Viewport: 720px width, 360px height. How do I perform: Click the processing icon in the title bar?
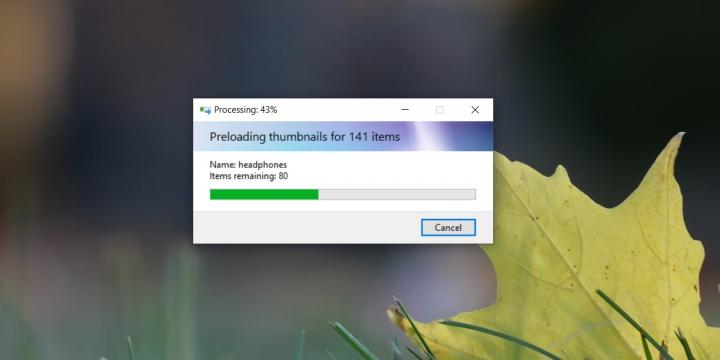pyautogui.click(x=205, y=110)
